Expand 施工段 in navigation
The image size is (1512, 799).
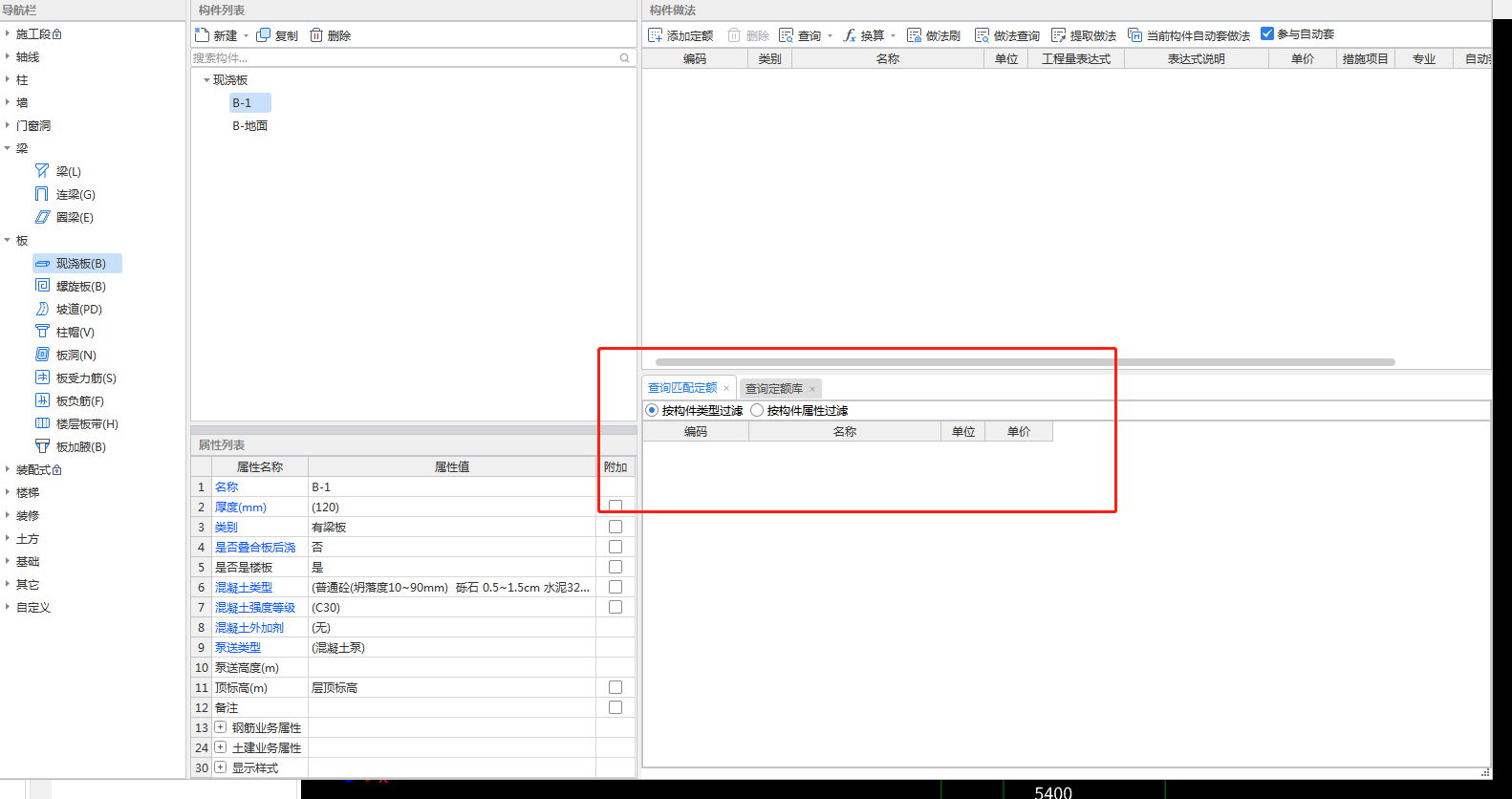[x=7, y=33]
